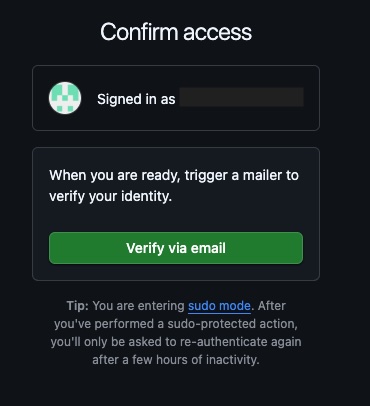Screen dimensions: 370x406
Task: Click the "verify your identity." text line
Action: click(111, 196)
